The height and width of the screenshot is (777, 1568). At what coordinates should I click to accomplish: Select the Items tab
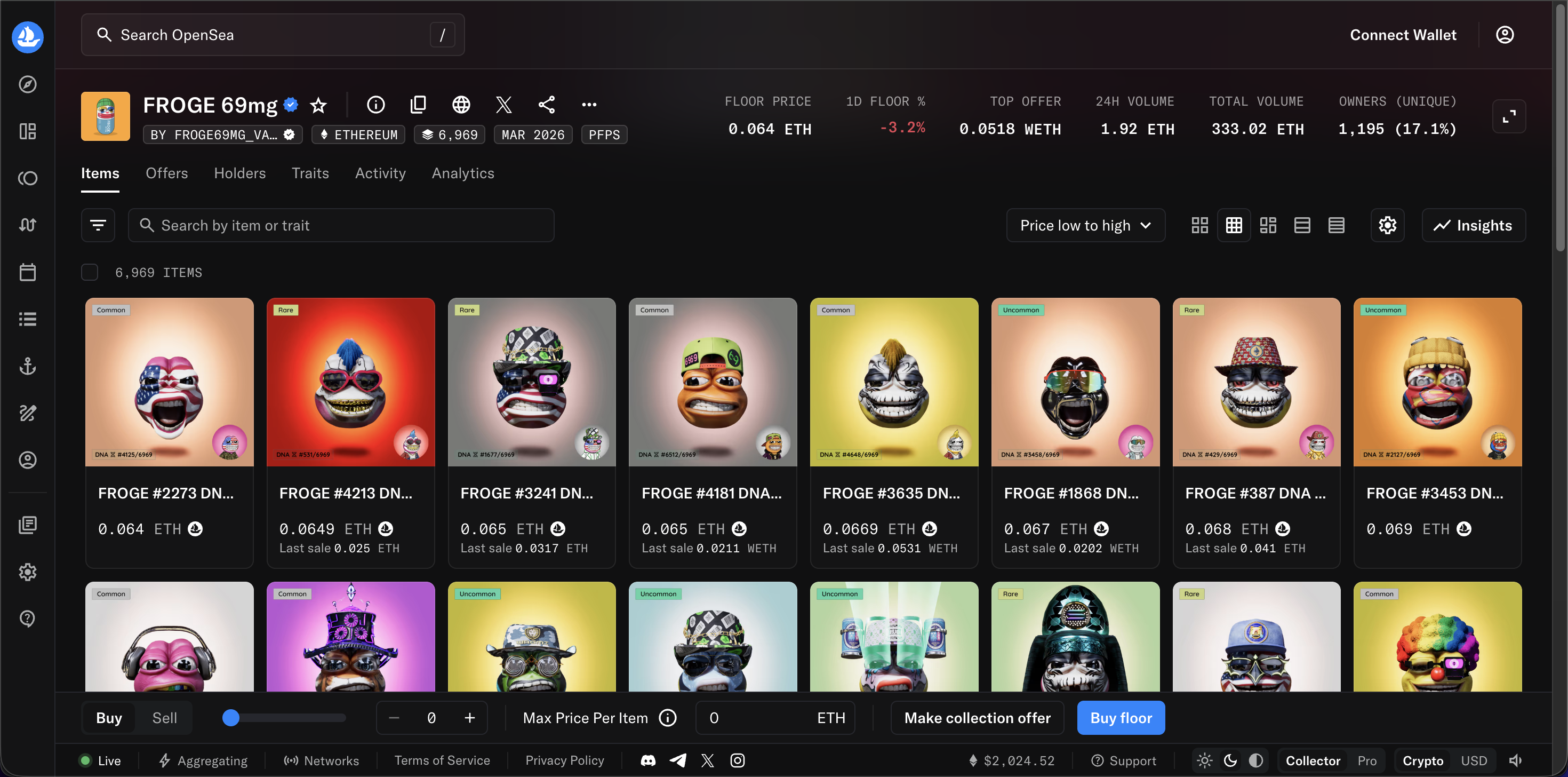pos(100,173)
